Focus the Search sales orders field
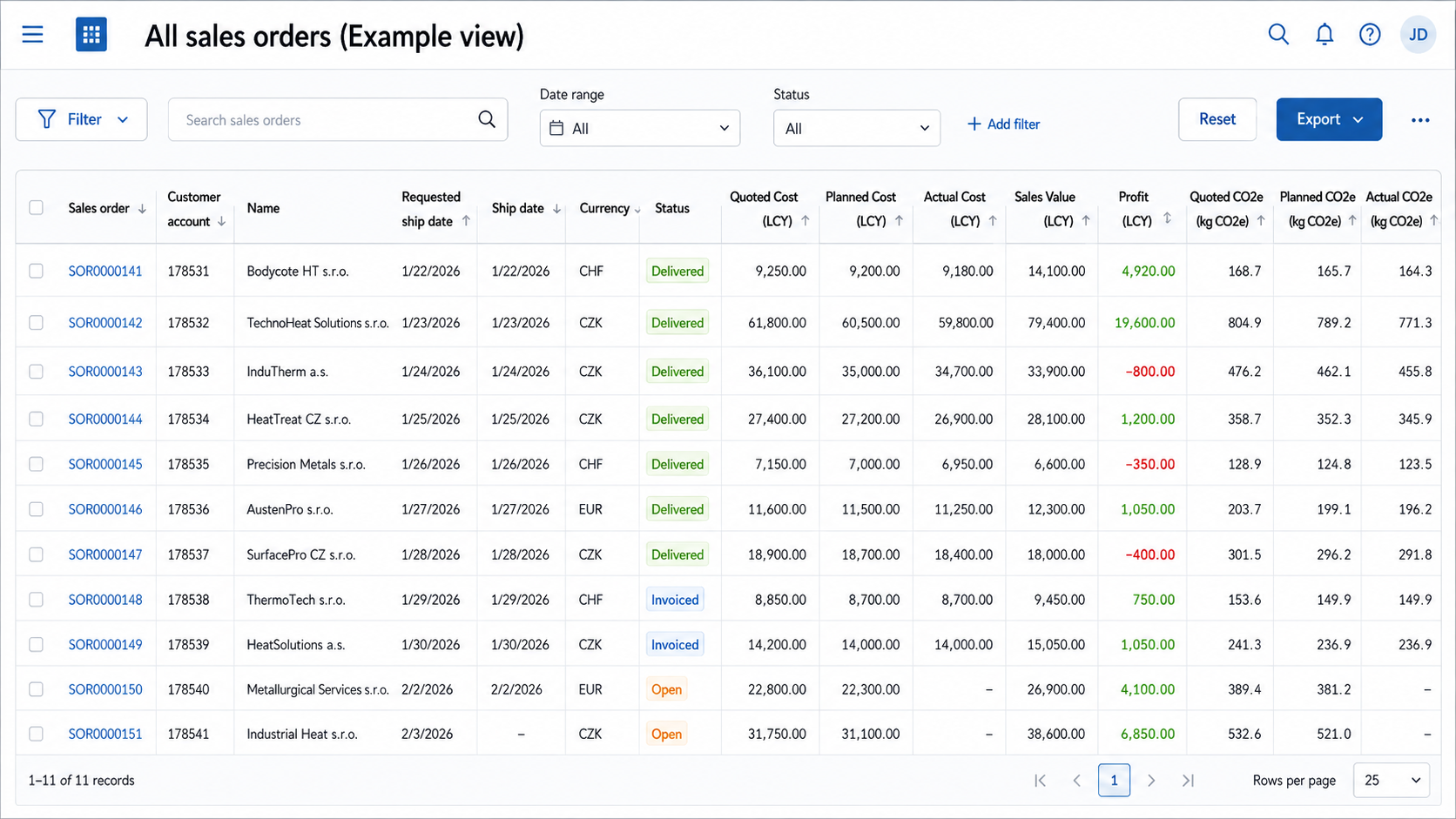The height and width of the screenshot is (819, 1456). pyautogui.click(x=338, y=120)
